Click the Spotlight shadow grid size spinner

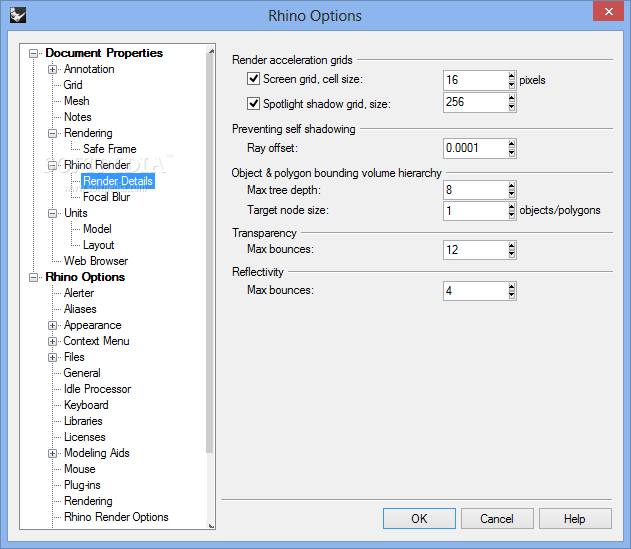click(x=512, y=102)
